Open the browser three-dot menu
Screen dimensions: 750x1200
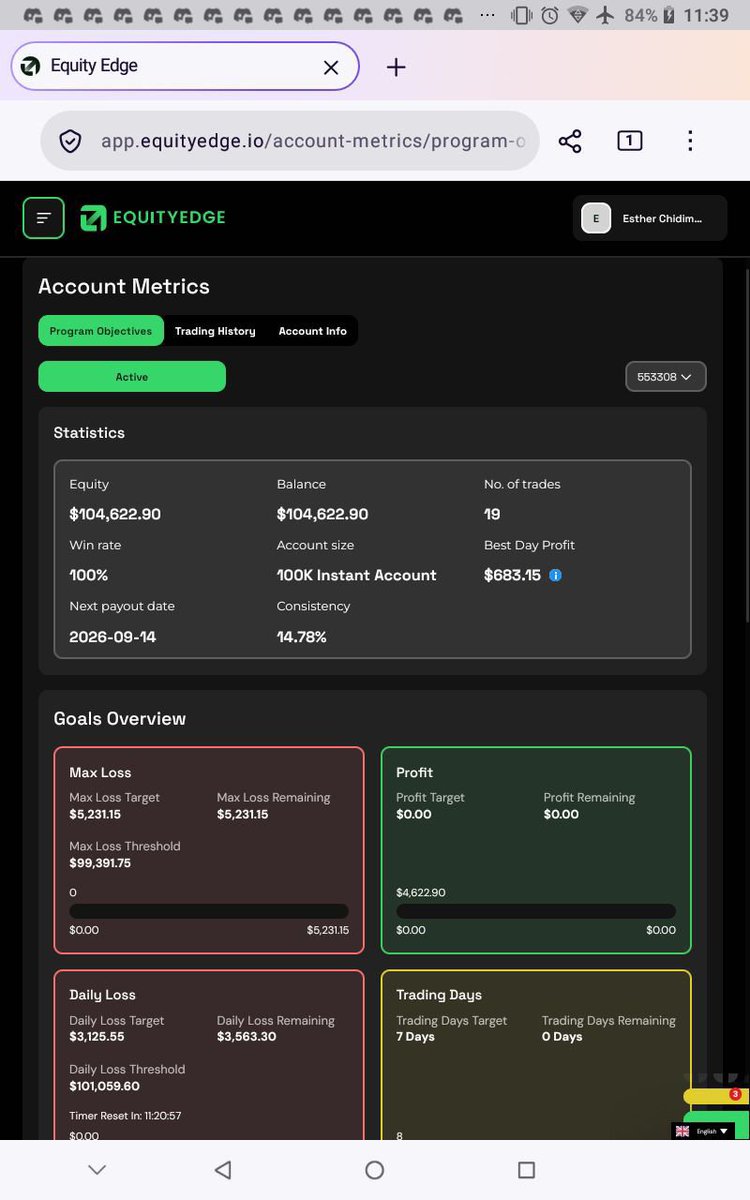click(x=690, y=141)
